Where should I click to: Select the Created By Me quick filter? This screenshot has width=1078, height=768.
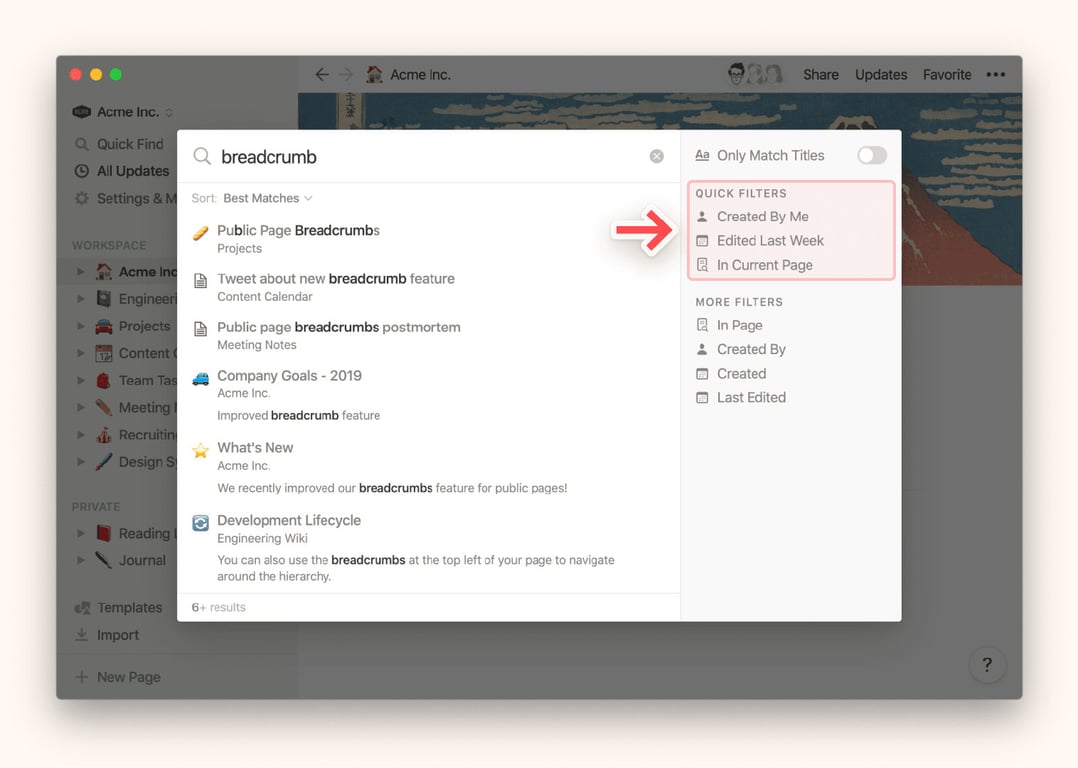pos(762,216)
